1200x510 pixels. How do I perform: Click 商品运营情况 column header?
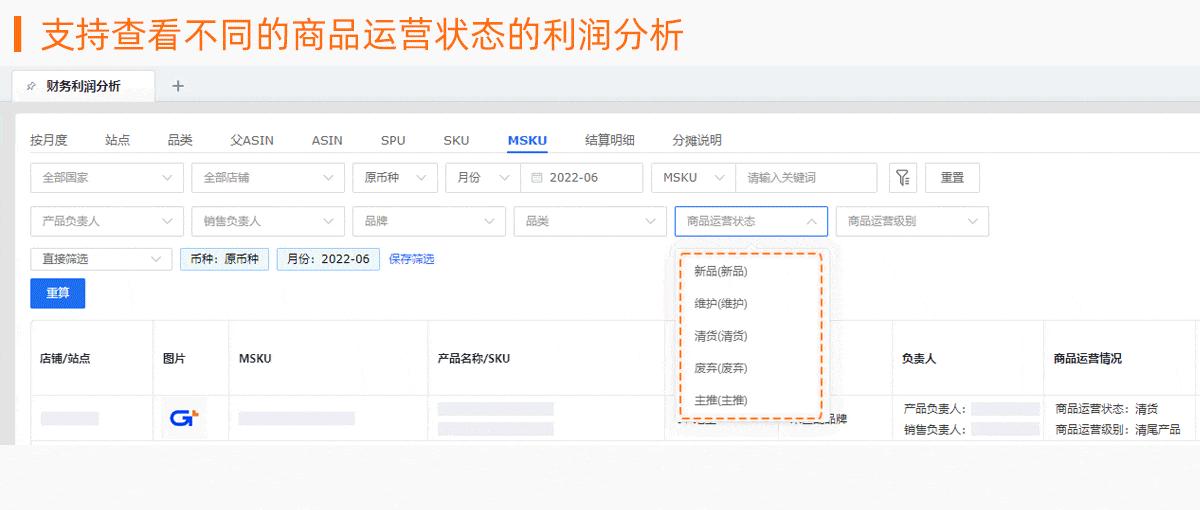coord(1088,358)
